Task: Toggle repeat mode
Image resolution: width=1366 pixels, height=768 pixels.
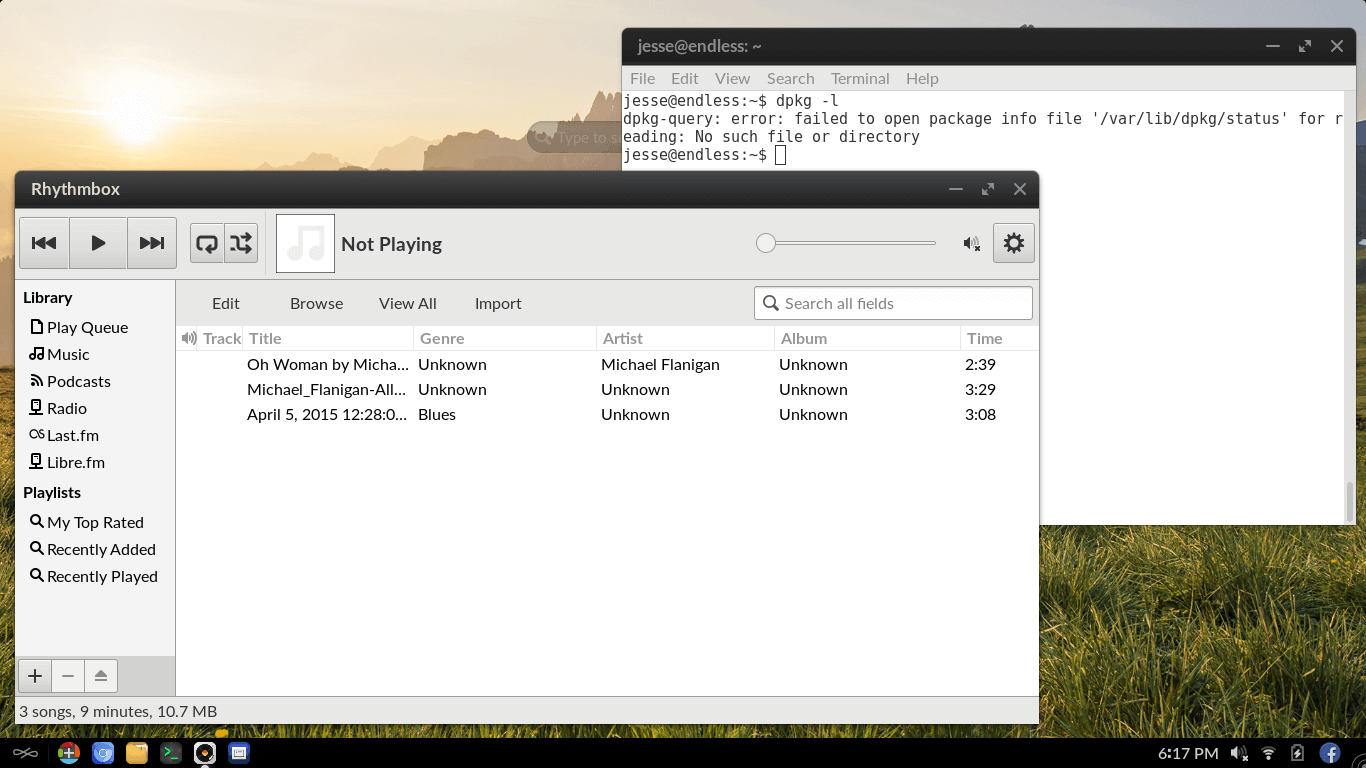Action: 207,243
